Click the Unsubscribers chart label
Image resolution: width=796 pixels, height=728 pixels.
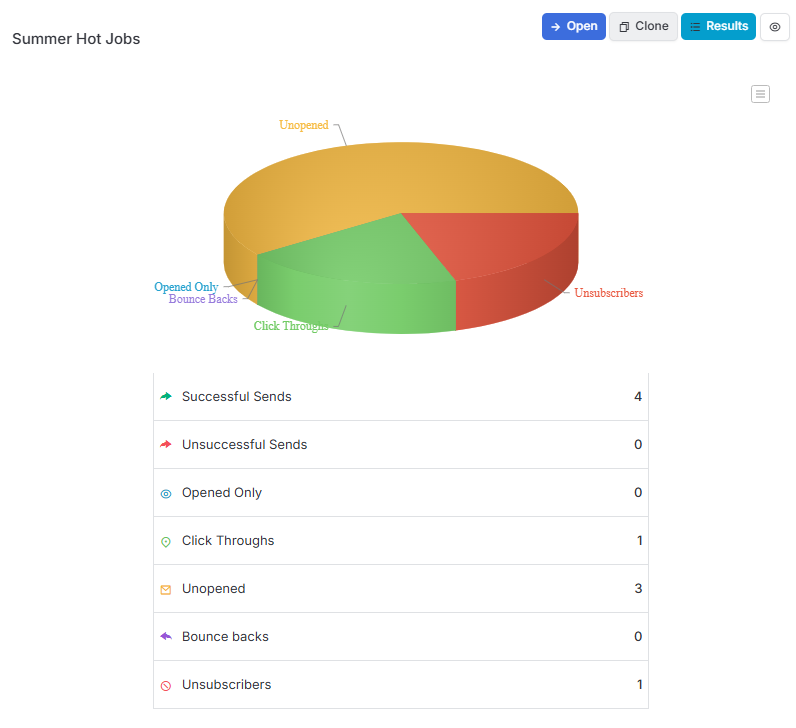609,293
